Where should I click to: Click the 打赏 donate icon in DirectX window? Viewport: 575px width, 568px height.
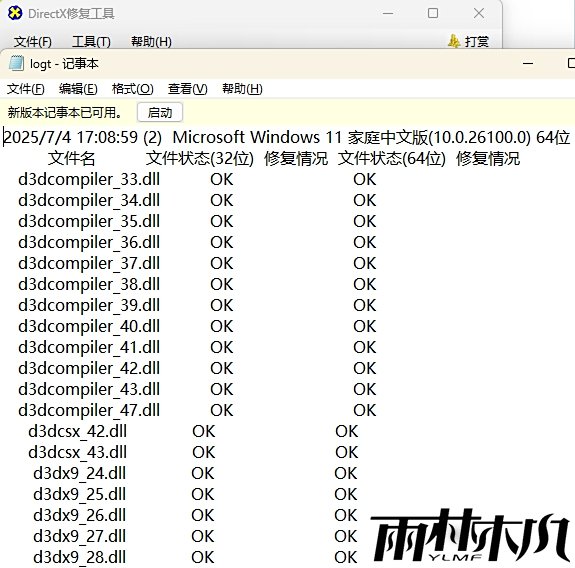(x=454, y=41)
